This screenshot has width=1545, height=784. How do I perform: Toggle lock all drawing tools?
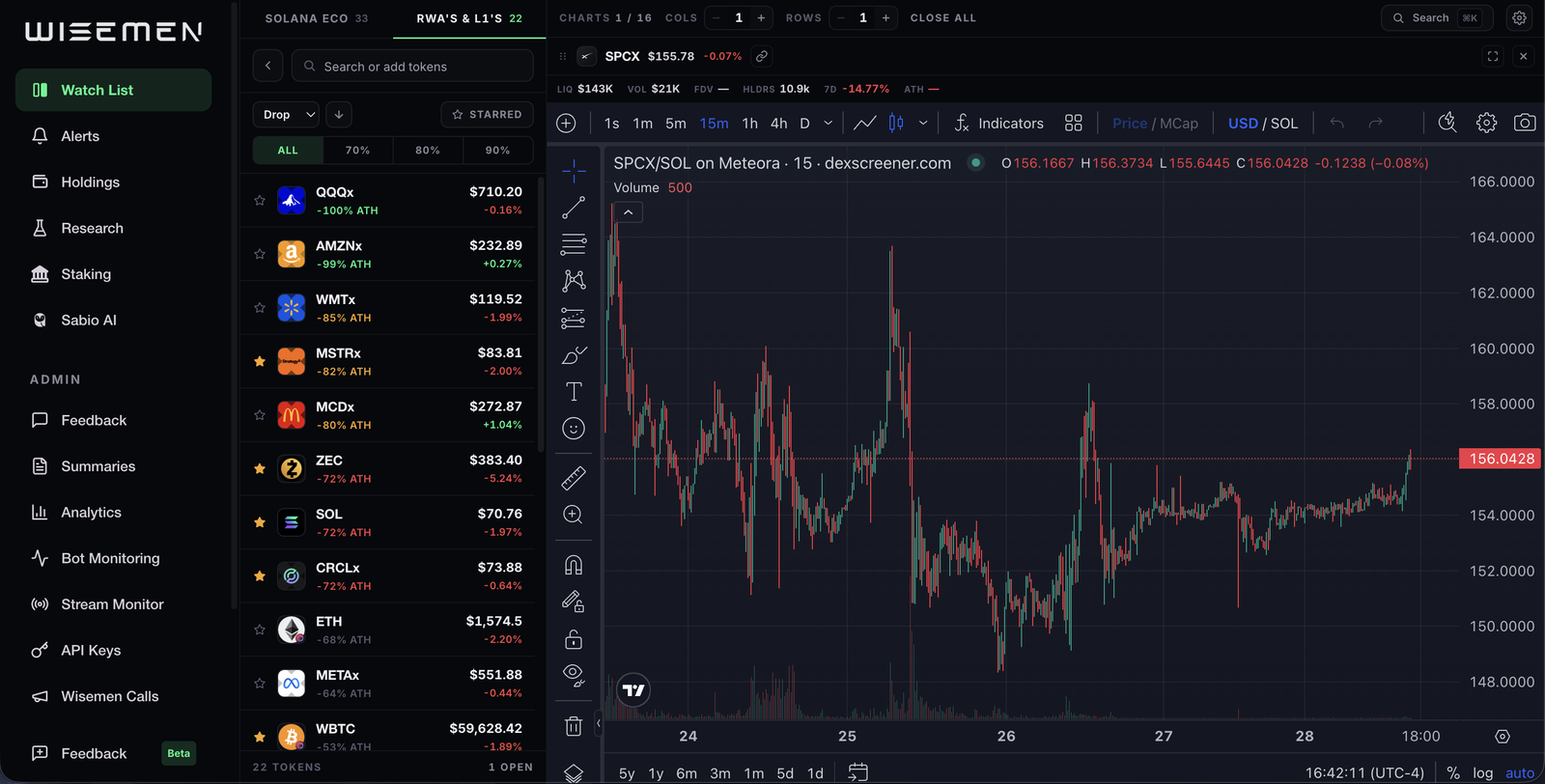coord(574,639)
